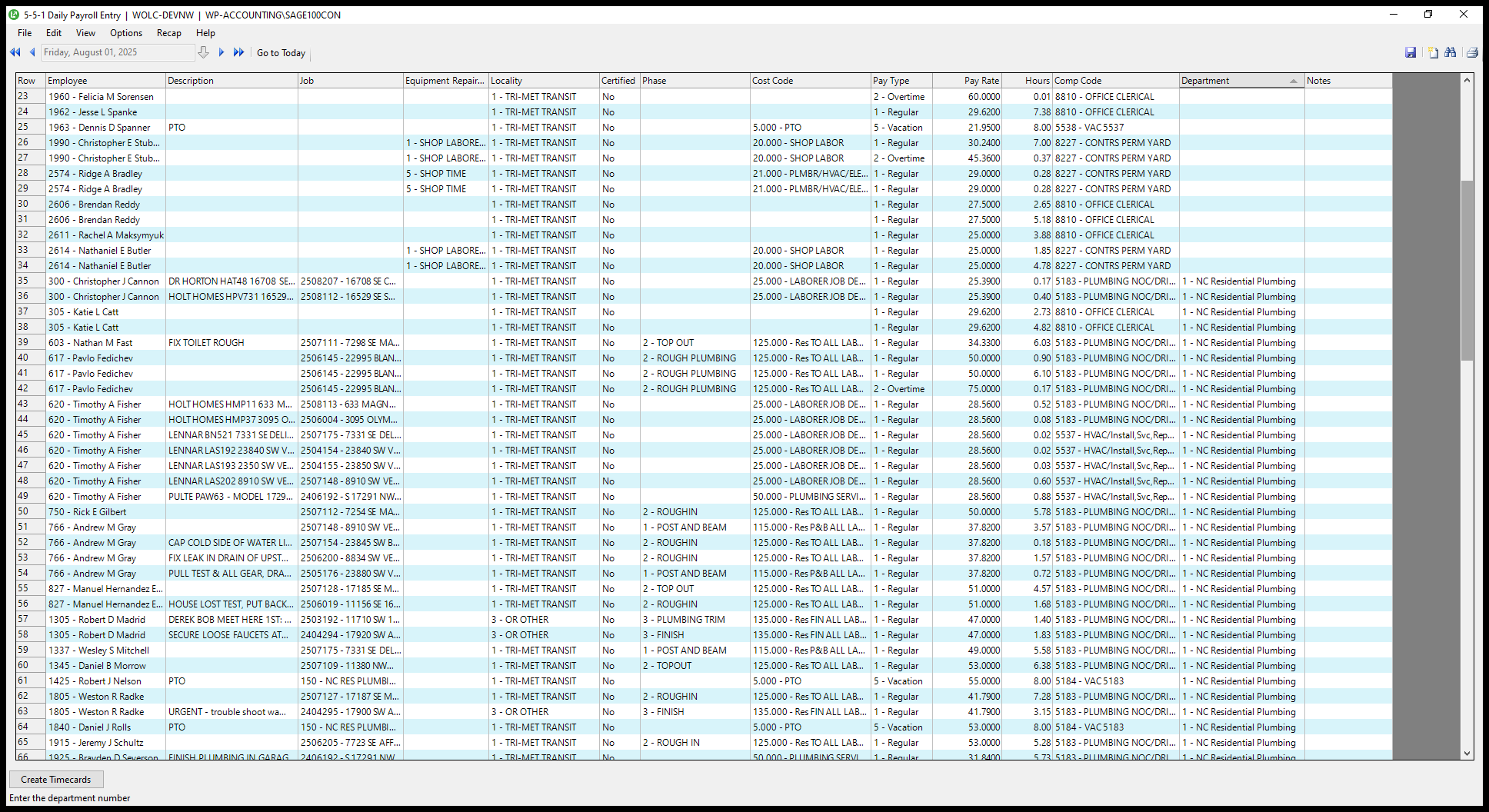Screen dimensions: 1489x812
Task: Open Find with the binoculars icon
Action: [1451, 52]
